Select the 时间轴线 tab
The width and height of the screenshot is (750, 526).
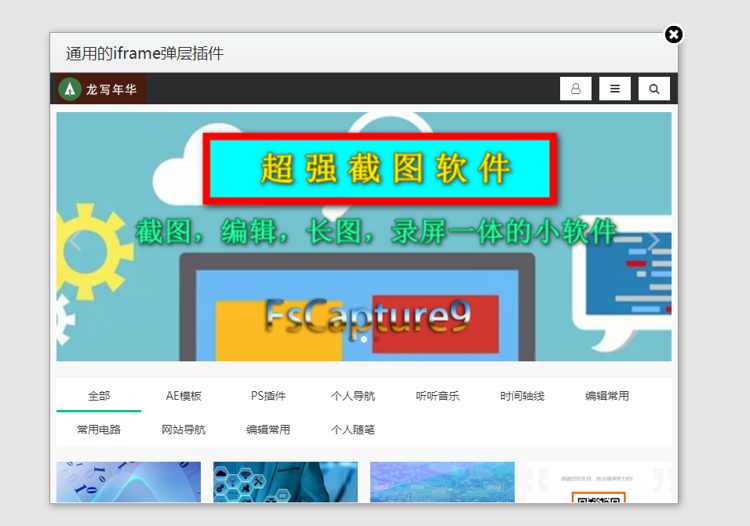(522, 396)
